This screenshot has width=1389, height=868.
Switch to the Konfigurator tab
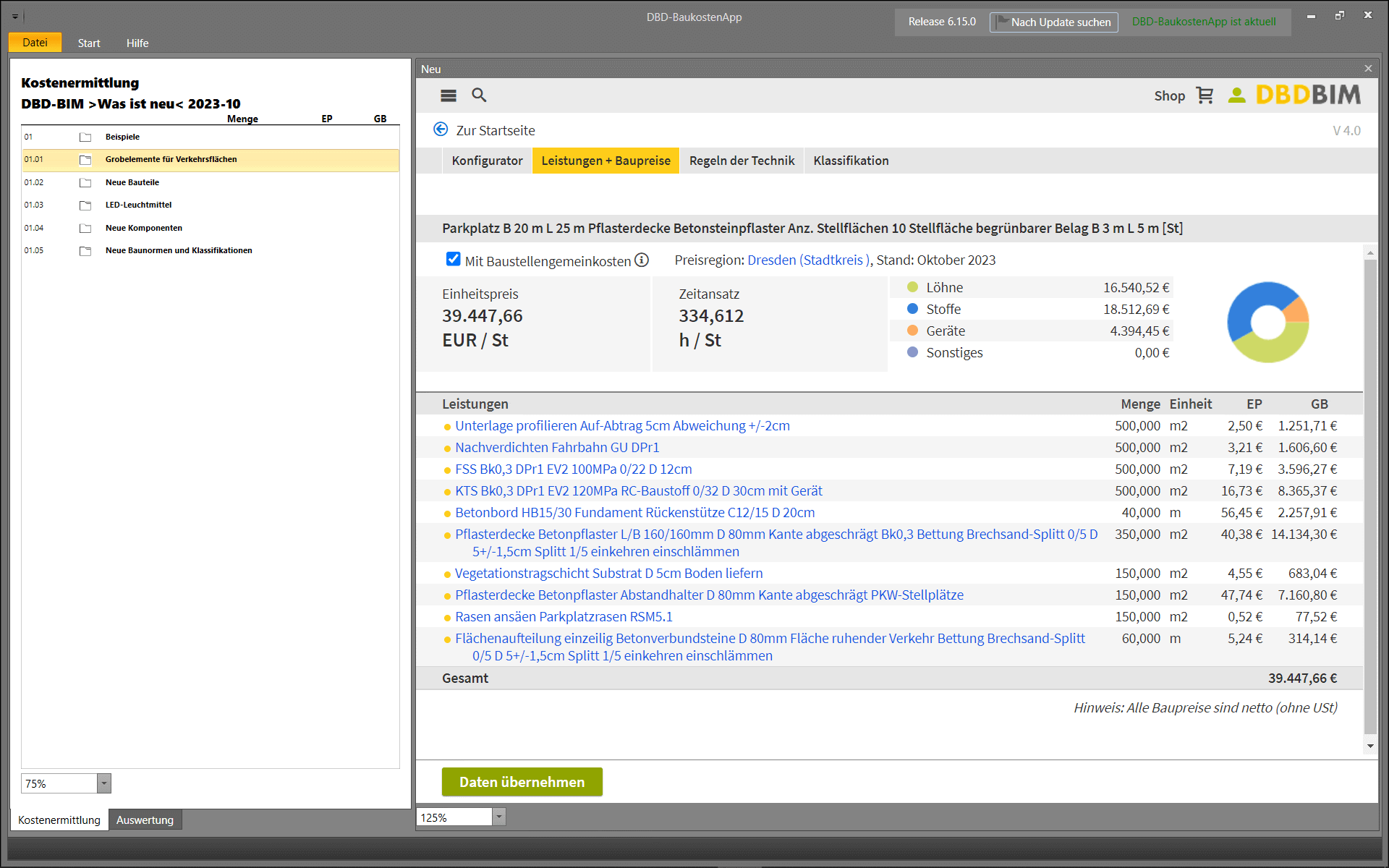487,161
